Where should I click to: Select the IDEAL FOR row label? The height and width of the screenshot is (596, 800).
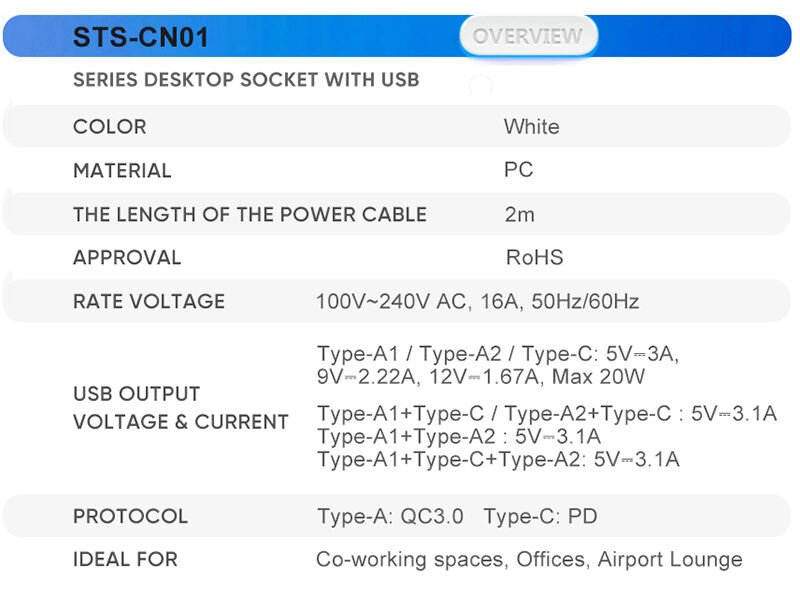pyautogui.click(x=126, y=560)
